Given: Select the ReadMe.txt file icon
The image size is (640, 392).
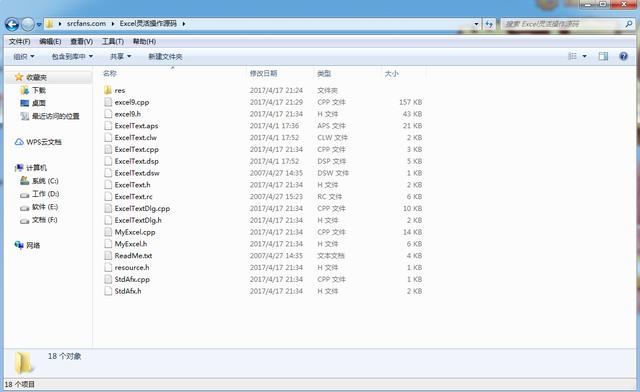Looking at the screenshot, I should (108, 256).
